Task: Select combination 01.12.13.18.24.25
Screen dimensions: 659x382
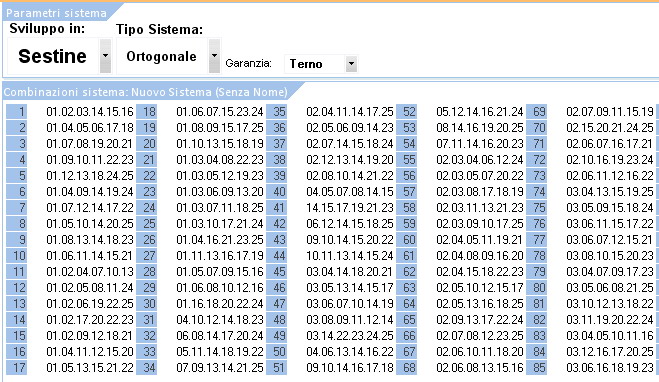Action: (90, 176)
